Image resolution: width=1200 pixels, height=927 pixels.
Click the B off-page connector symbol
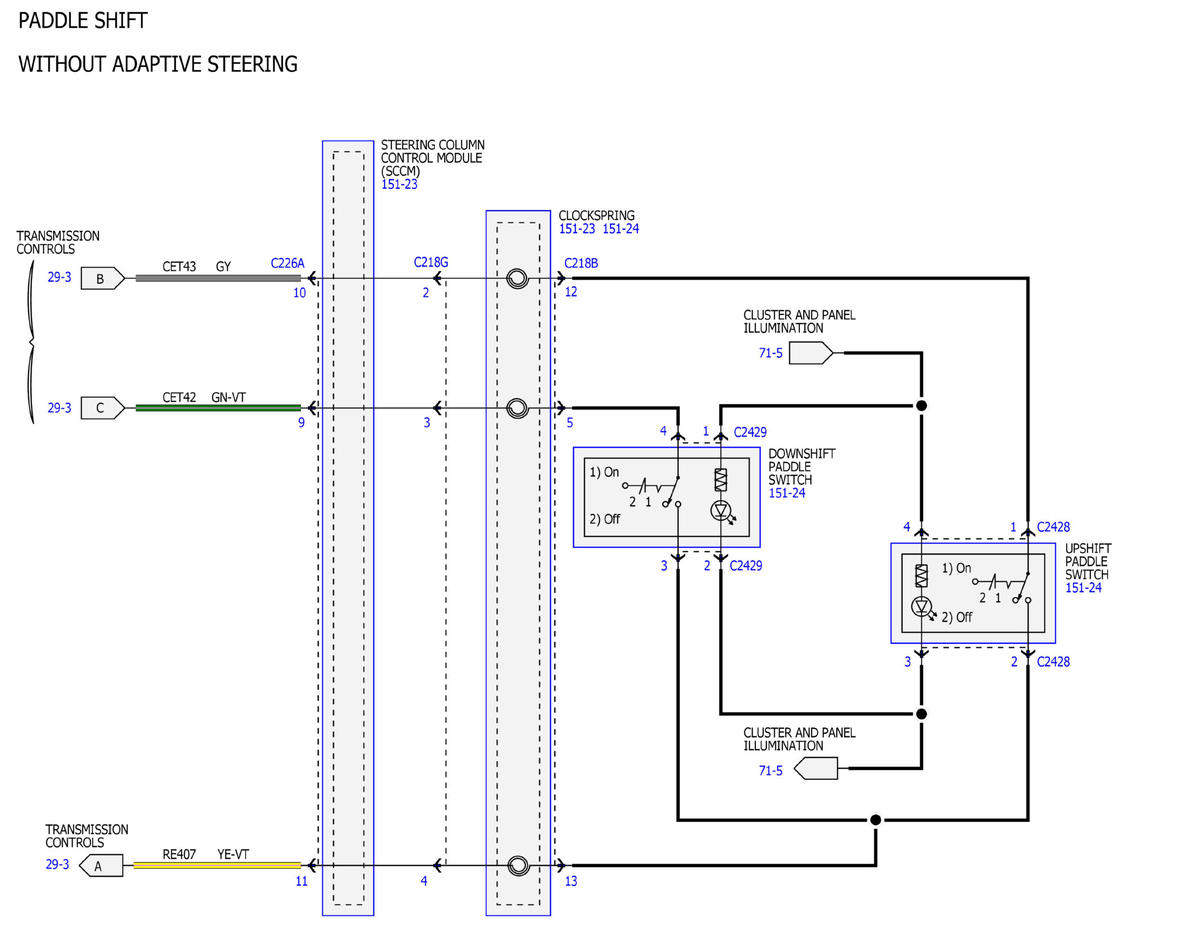point(102,279)
